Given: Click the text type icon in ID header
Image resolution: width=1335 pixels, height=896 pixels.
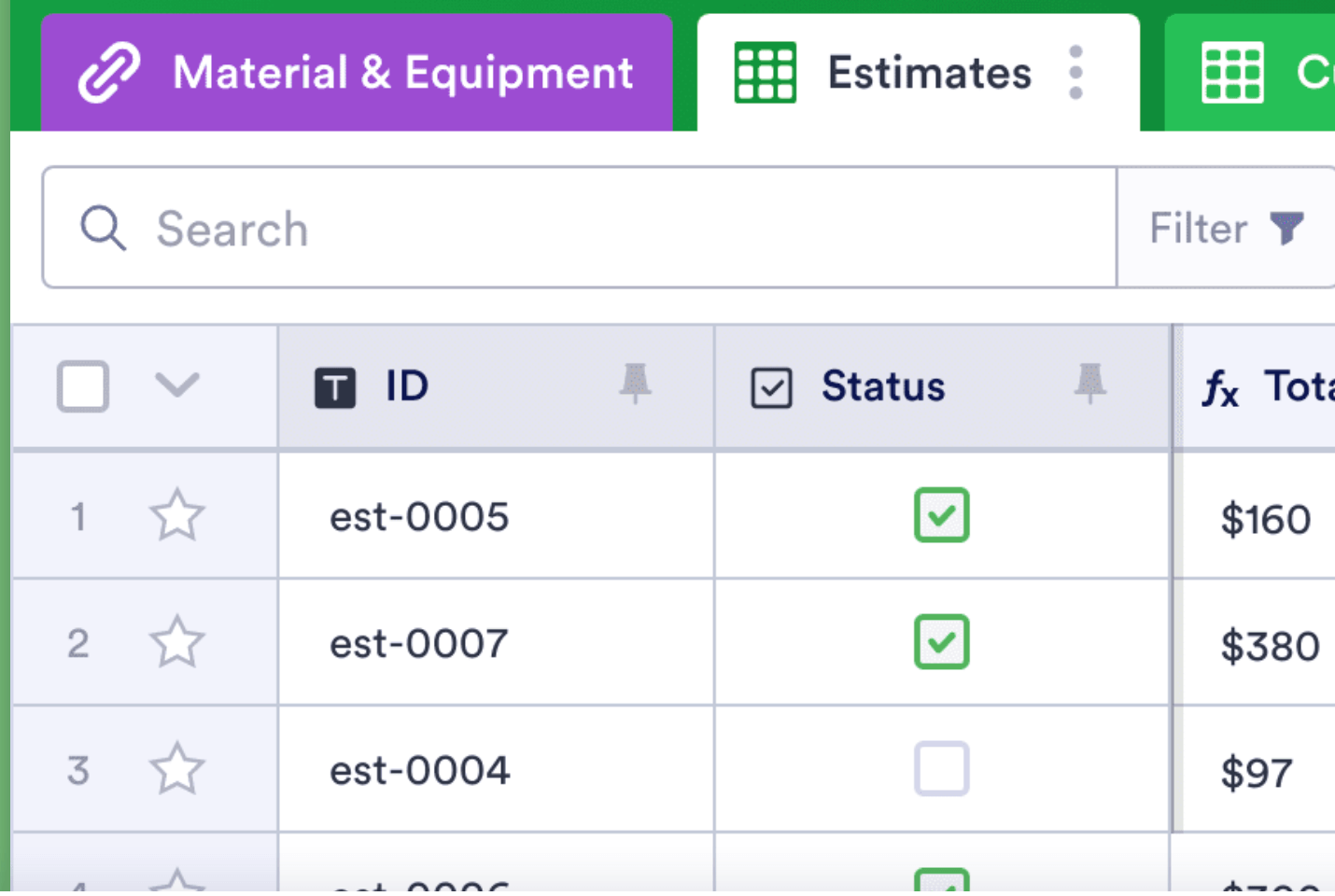Looking at the screenshot, I should (335, 387).
